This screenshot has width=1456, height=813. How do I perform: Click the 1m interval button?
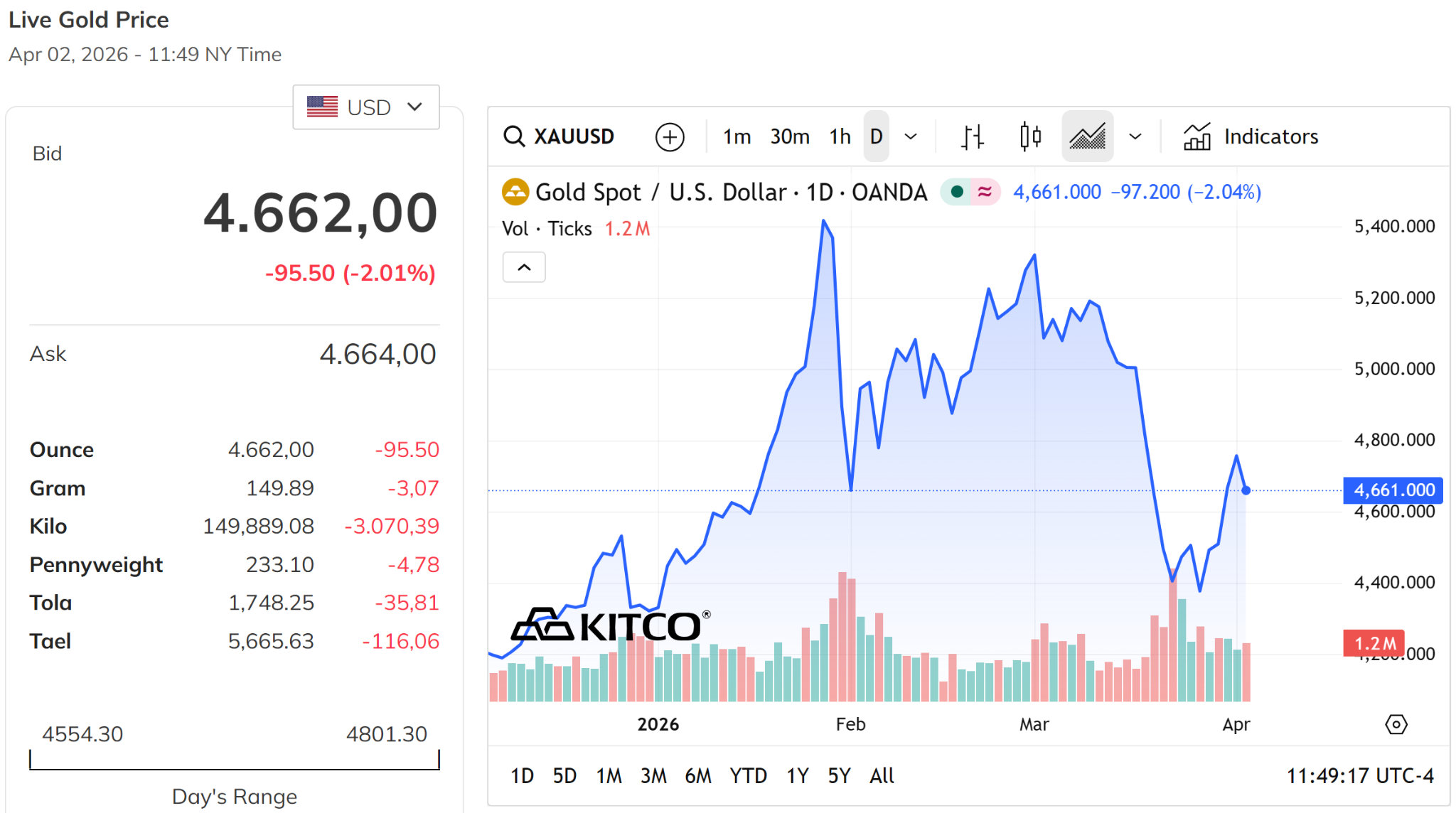(x=737, y=136)
